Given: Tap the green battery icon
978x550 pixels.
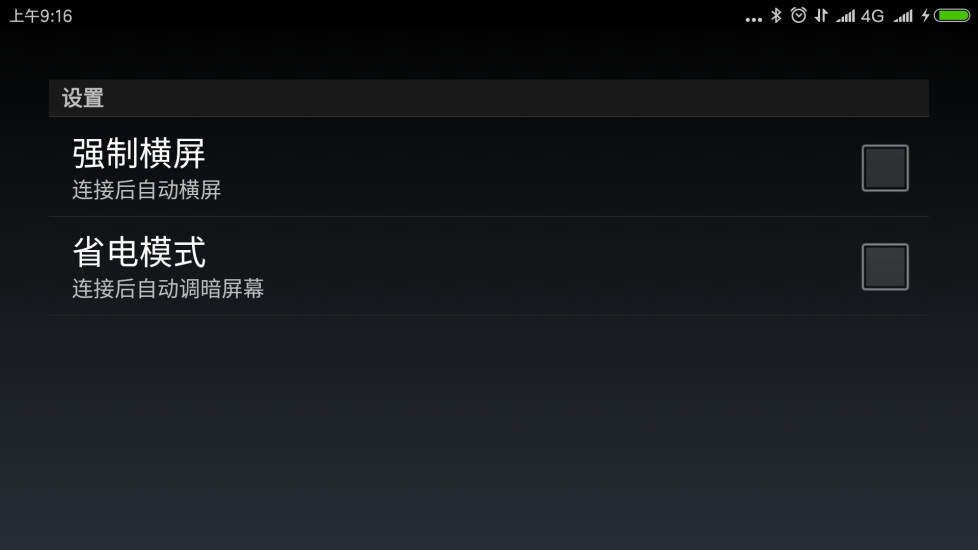Looking at the screenshot, I should point(952,16).
